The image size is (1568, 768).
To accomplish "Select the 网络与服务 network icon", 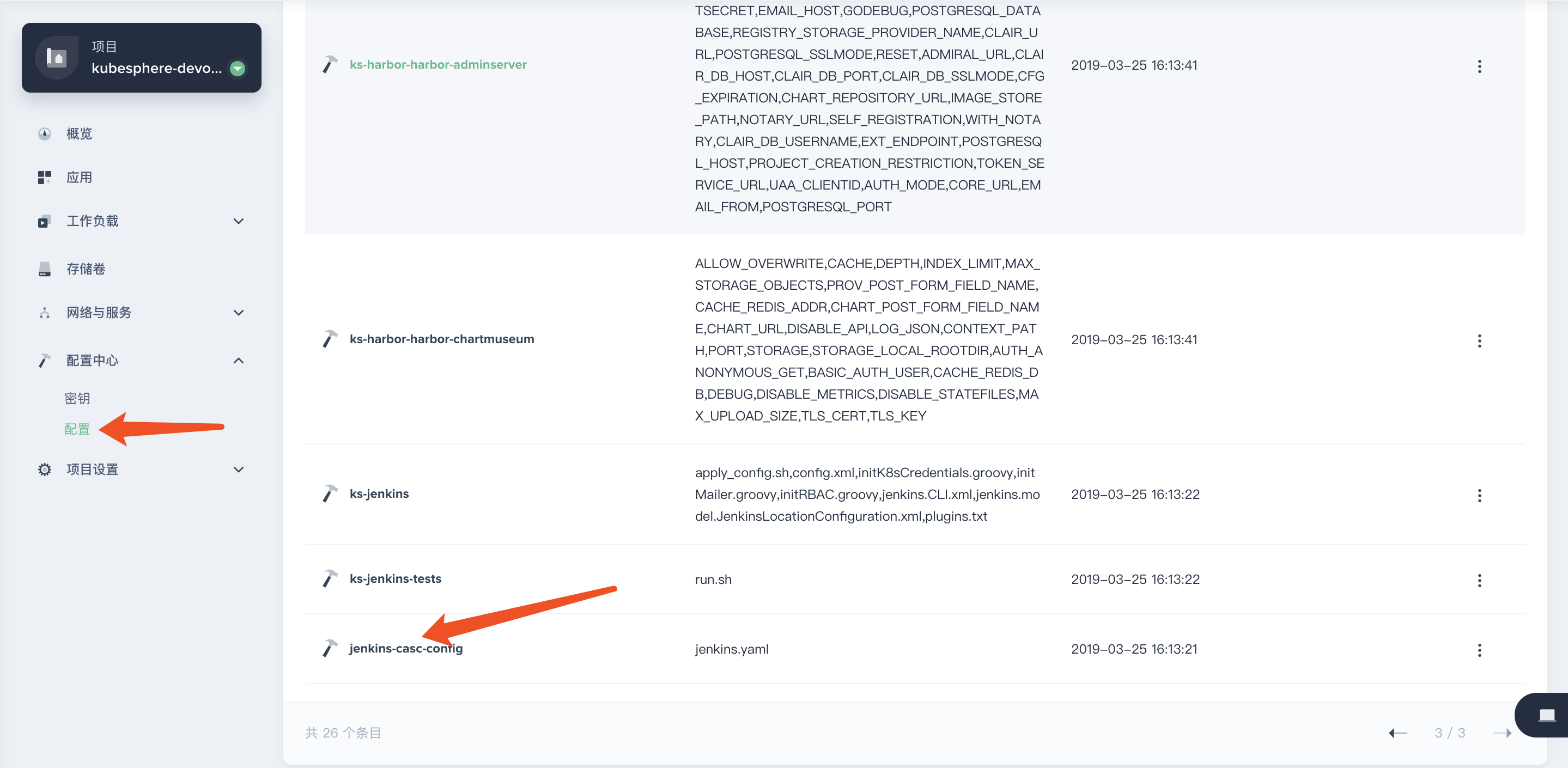I will point(44,312).
